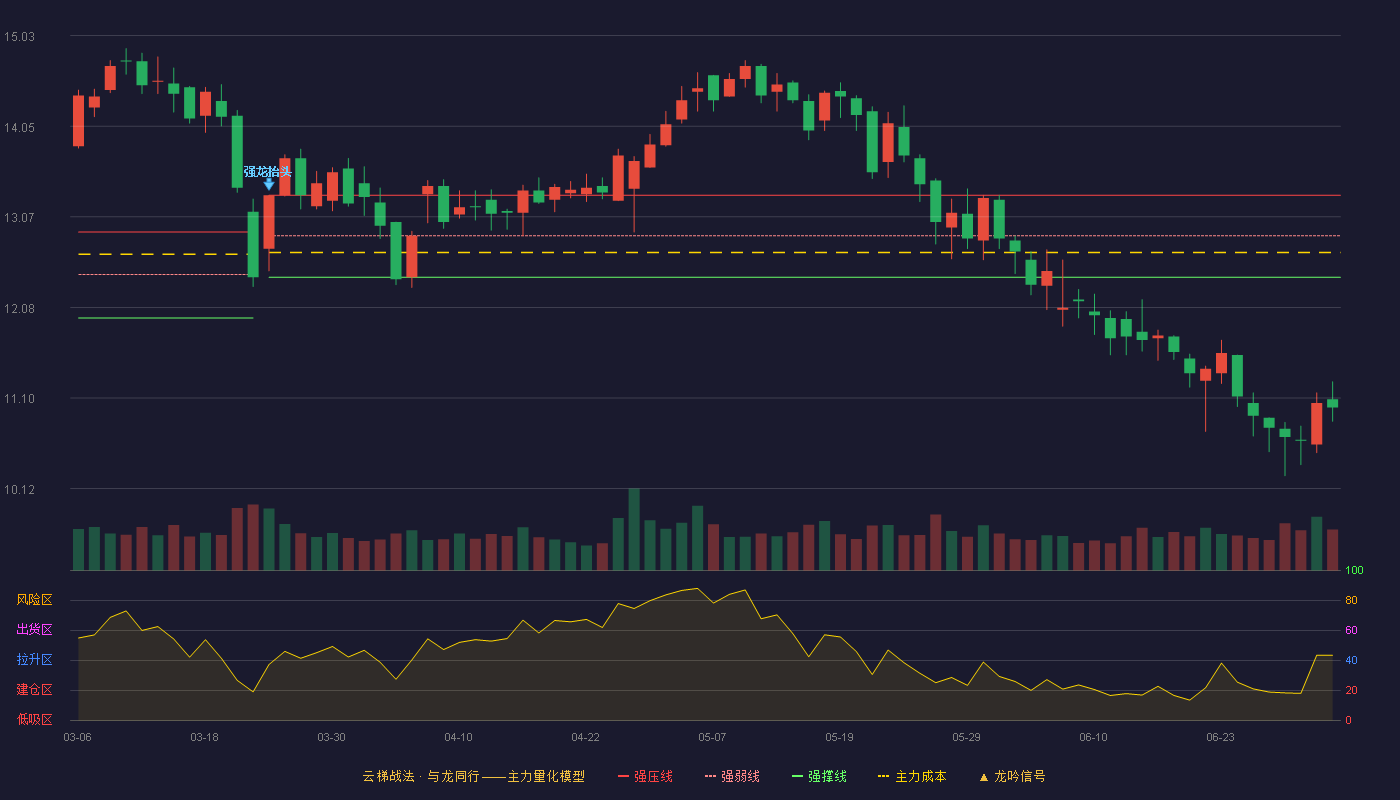The height and width of the screenshot is (800, 1400).
Task: Click the yellow triangle 龙吟信号 legend marker
Action: pyautogui.click(x=983, y=777)
